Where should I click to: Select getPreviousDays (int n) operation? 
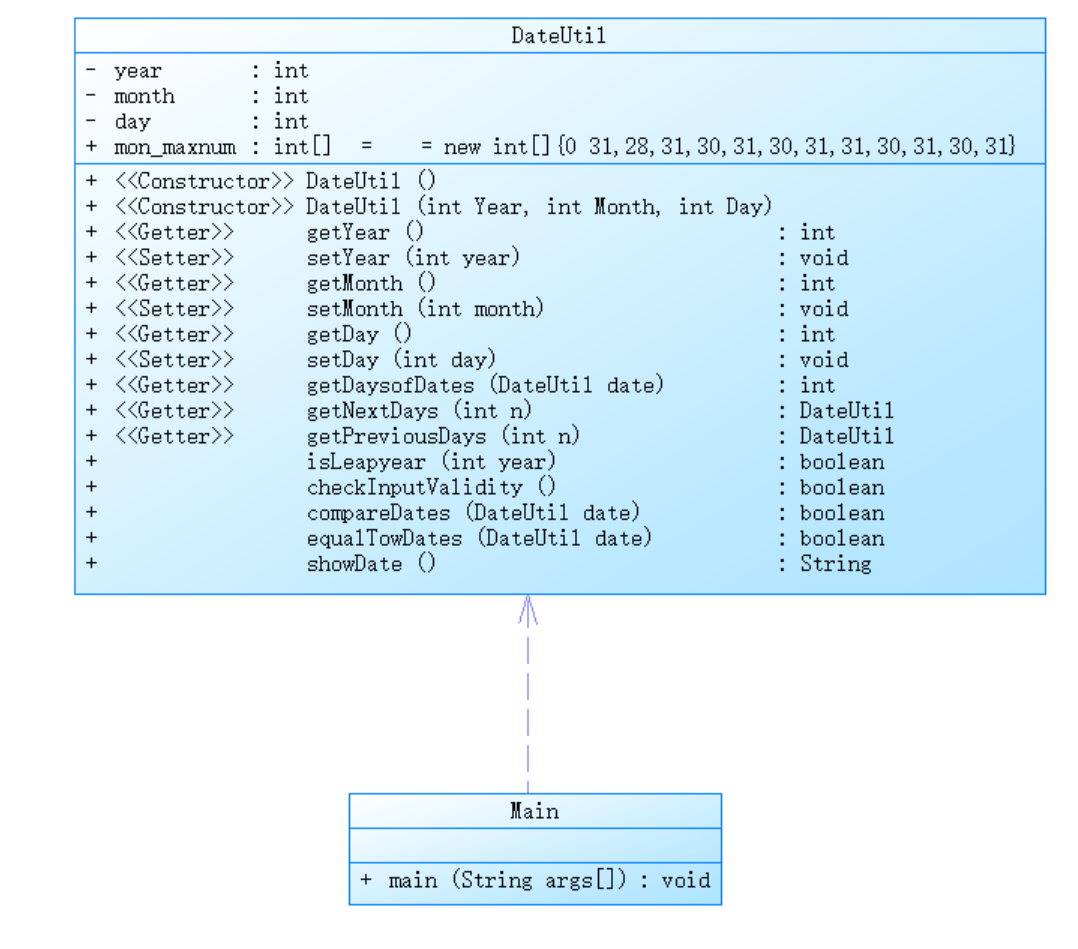pos(490,435)
